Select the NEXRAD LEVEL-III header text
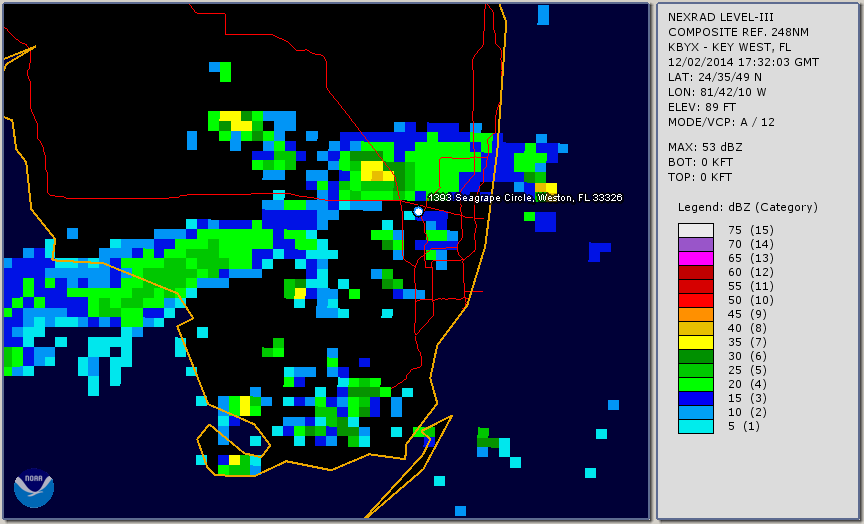Image resolution: width=864 pixels, height=524 pixels. (723, 17)
